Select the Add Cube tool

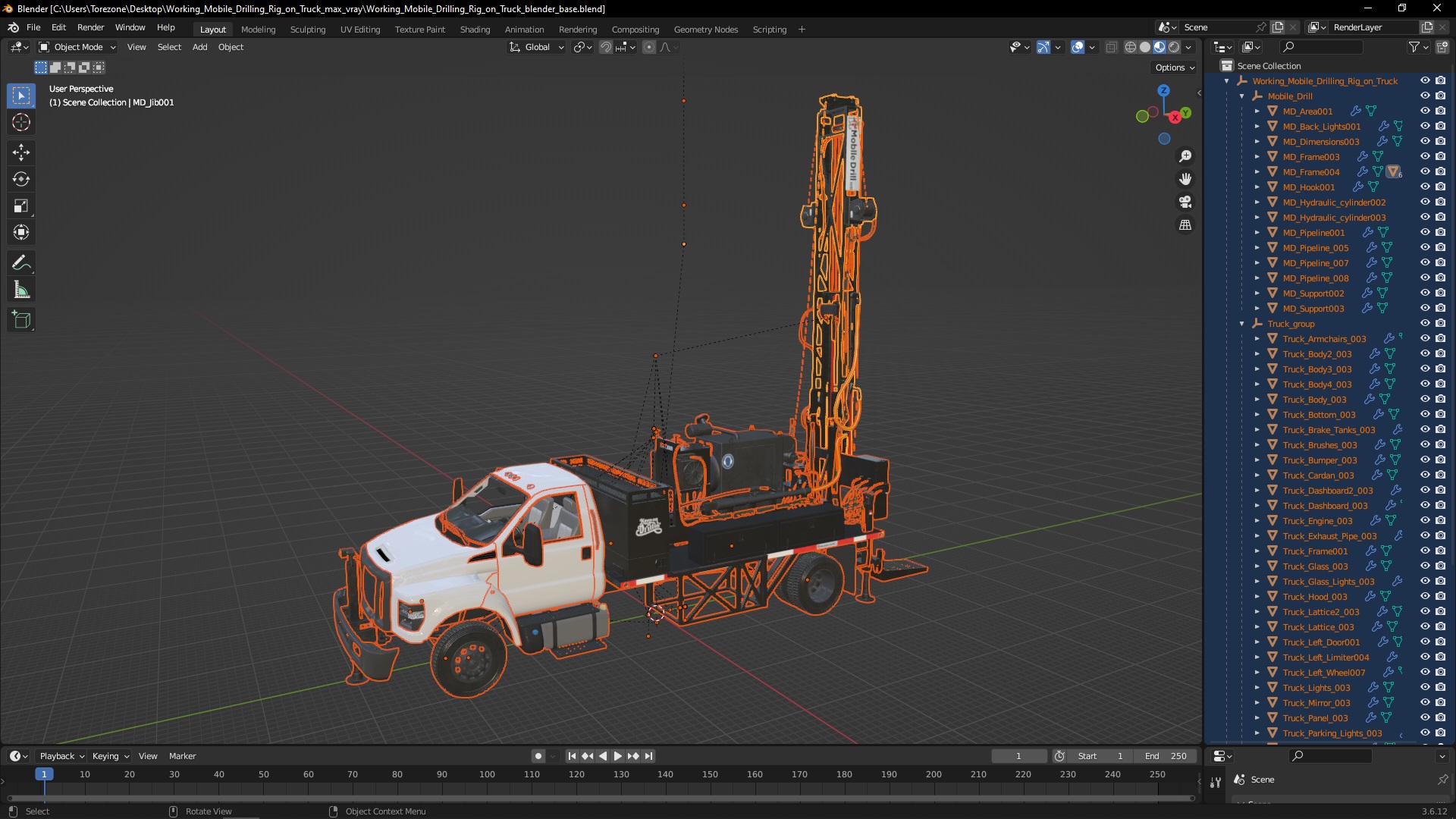click(x=21, y=320)
